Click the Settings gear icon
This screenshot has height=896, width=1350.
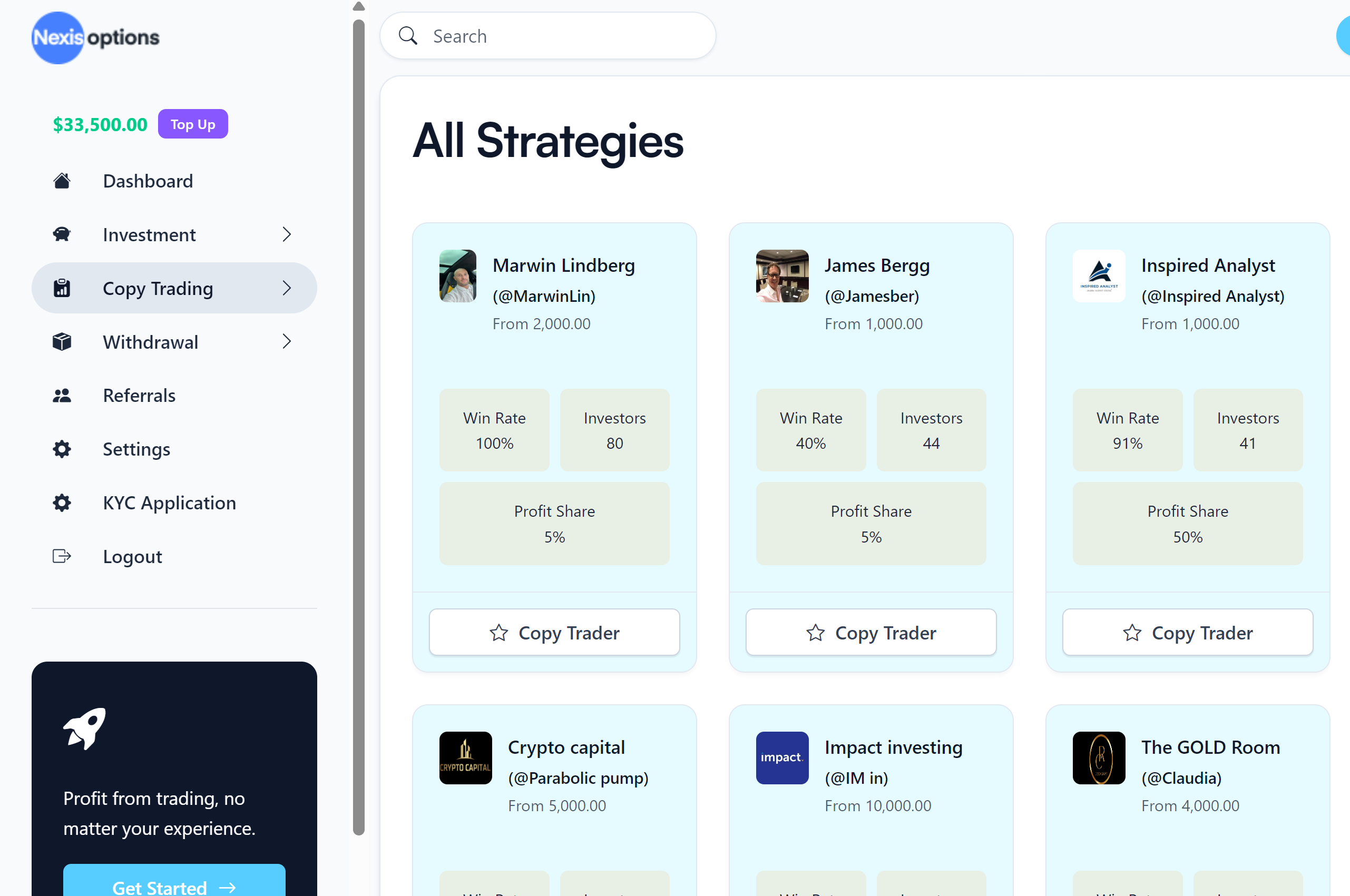(x=62, y=449)
